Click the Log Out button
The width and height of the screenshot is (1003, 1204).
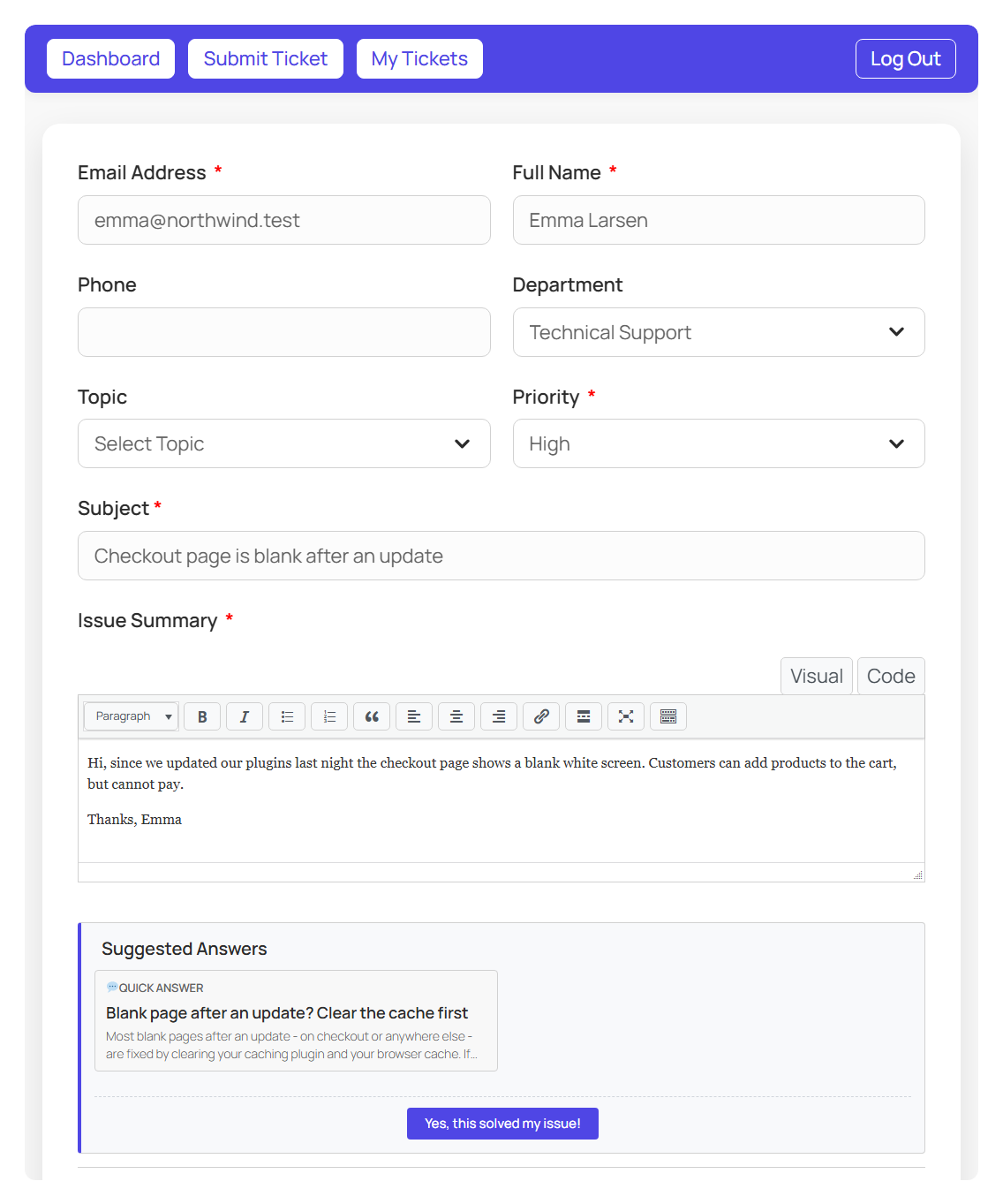point(906,59)
